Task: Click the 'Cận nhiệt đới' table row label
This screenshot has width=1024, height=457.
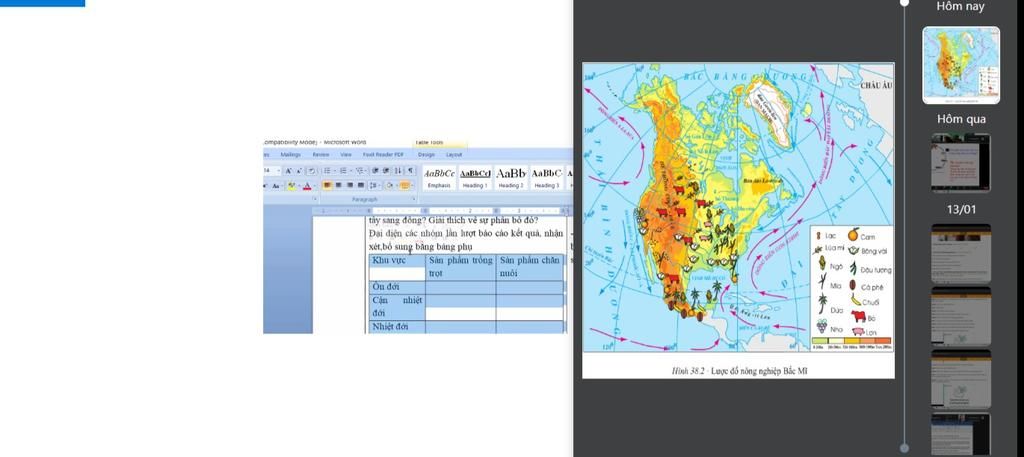Action: [x=396, y=307]
